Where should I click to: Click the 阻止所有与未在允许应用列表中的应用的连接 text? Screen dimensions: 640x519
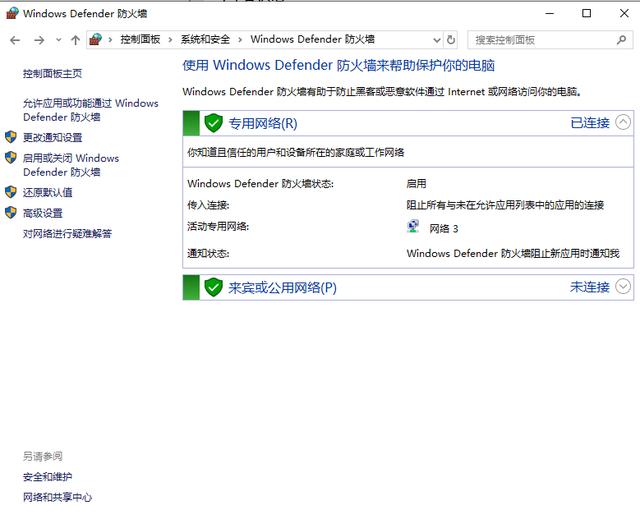505,205
